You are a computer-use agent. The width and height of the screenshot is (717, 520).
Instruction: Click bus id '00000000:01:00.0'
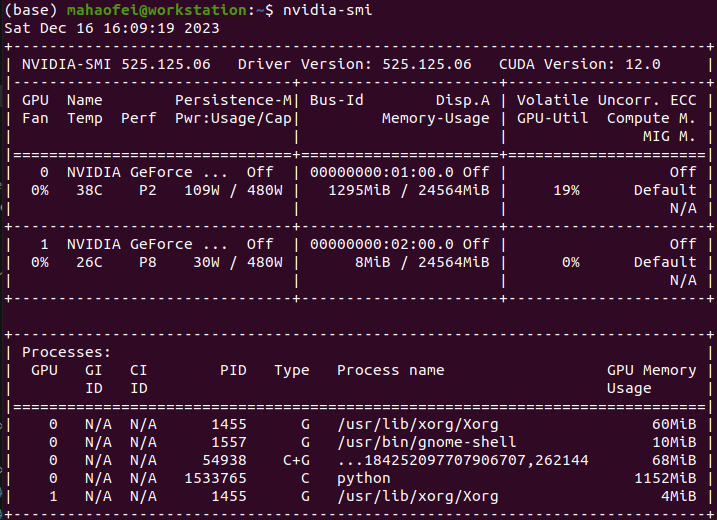coord(381,172)
